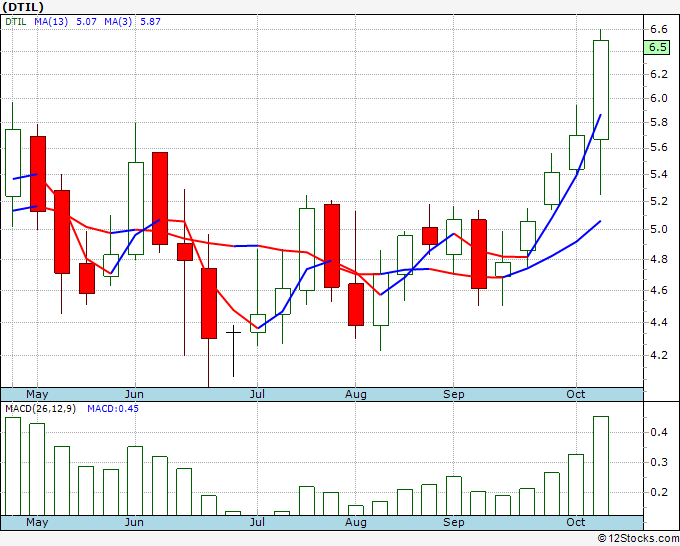This screenshot has height=546, width=680.
Task: Click the 5.8 price axis label
Action: pos(658,122)
